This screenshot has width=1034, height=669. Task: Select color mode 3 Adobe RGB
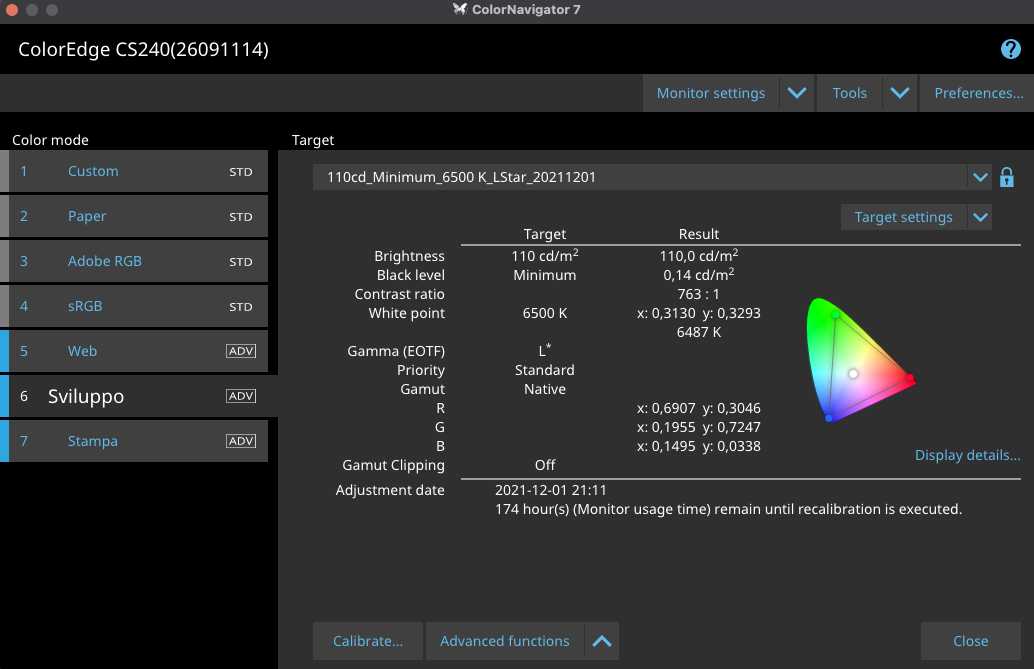pos(134,261)
